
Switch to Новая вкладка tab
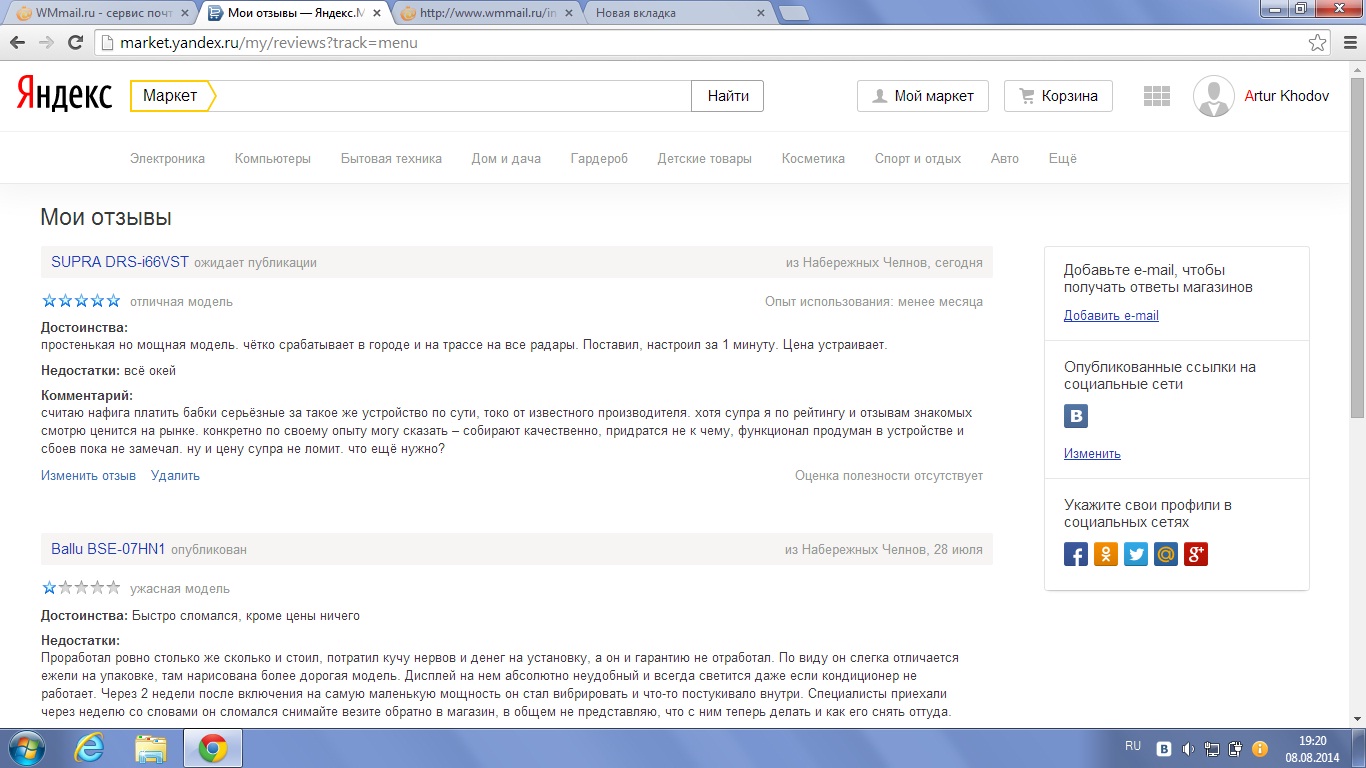tap(680, 13)
